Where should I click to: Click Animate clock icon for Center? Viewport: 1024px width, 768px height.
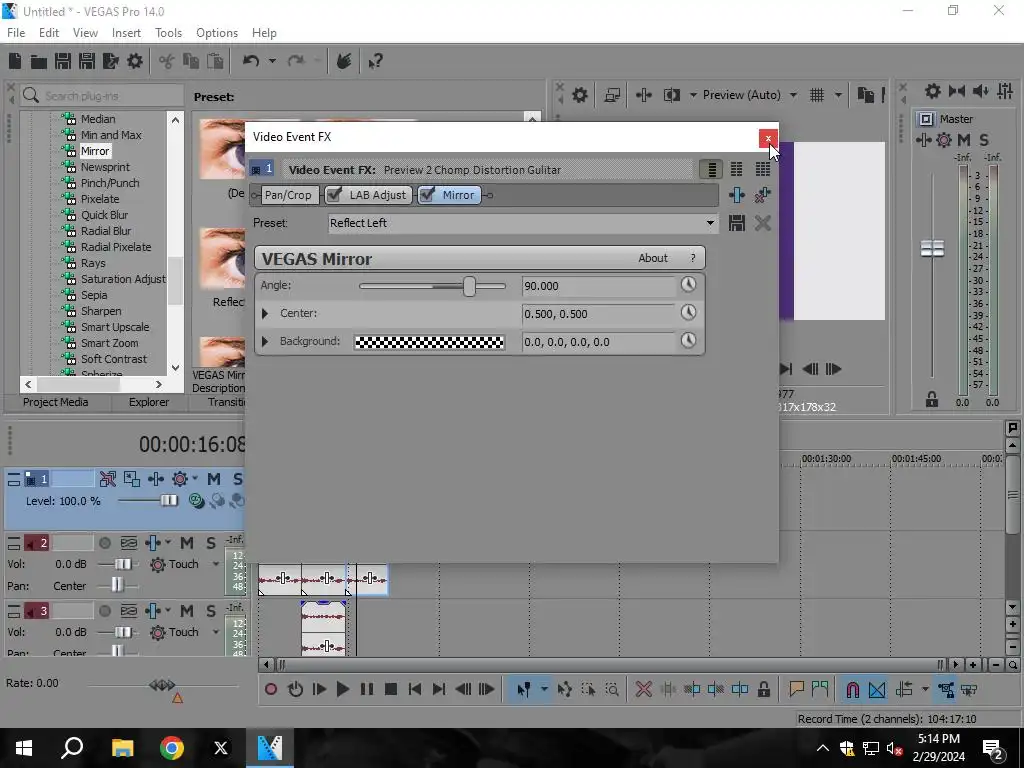[x=688, y=313]
